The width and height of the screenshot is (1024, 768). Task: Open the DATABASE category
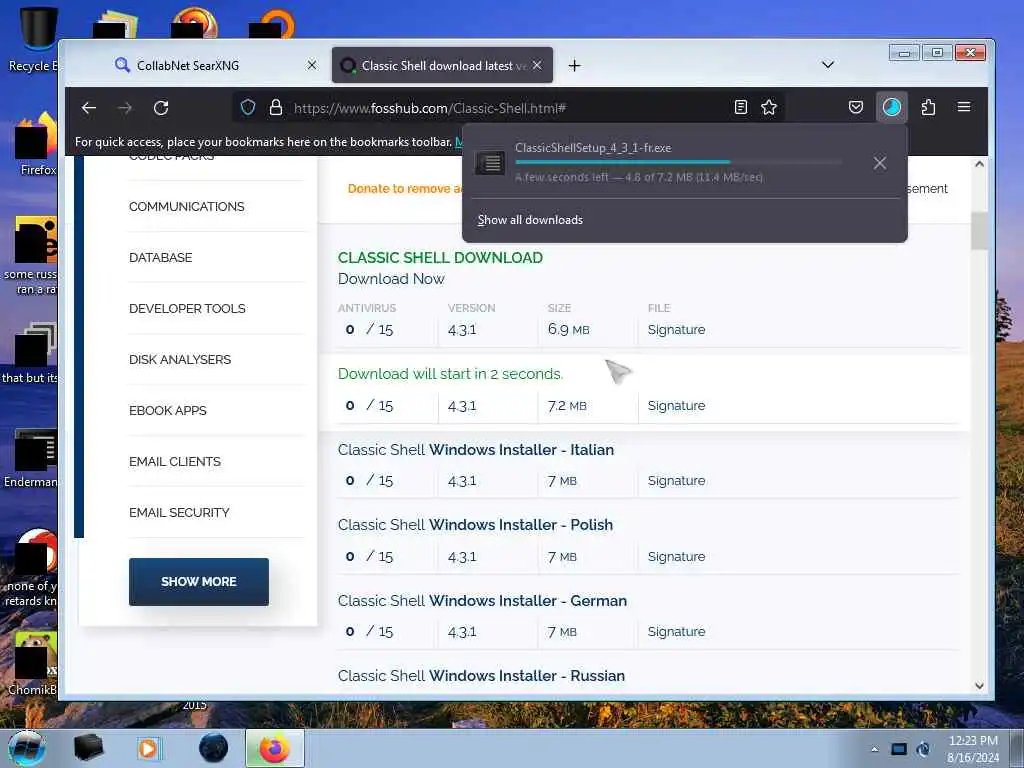pyautogui.click(x=161, y=257)
